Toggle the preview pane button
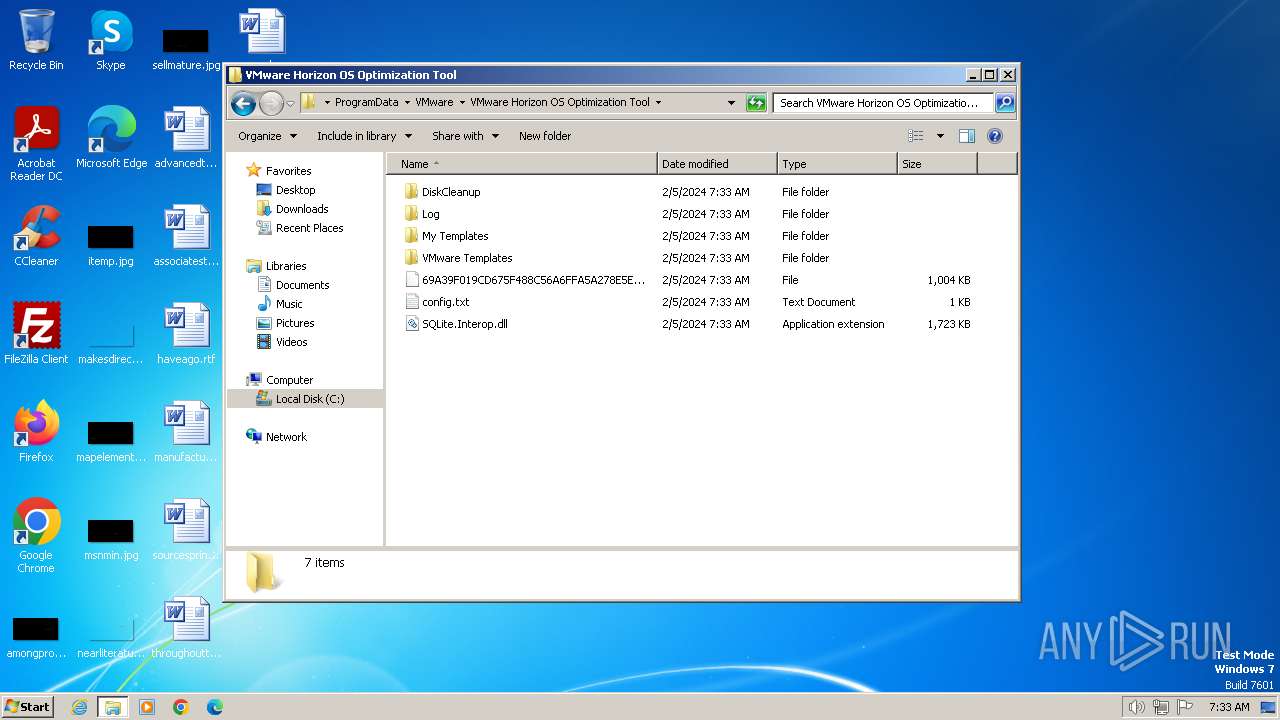Image resolution: width=1280 pixels, height=720 pixels. coord(966,136)
